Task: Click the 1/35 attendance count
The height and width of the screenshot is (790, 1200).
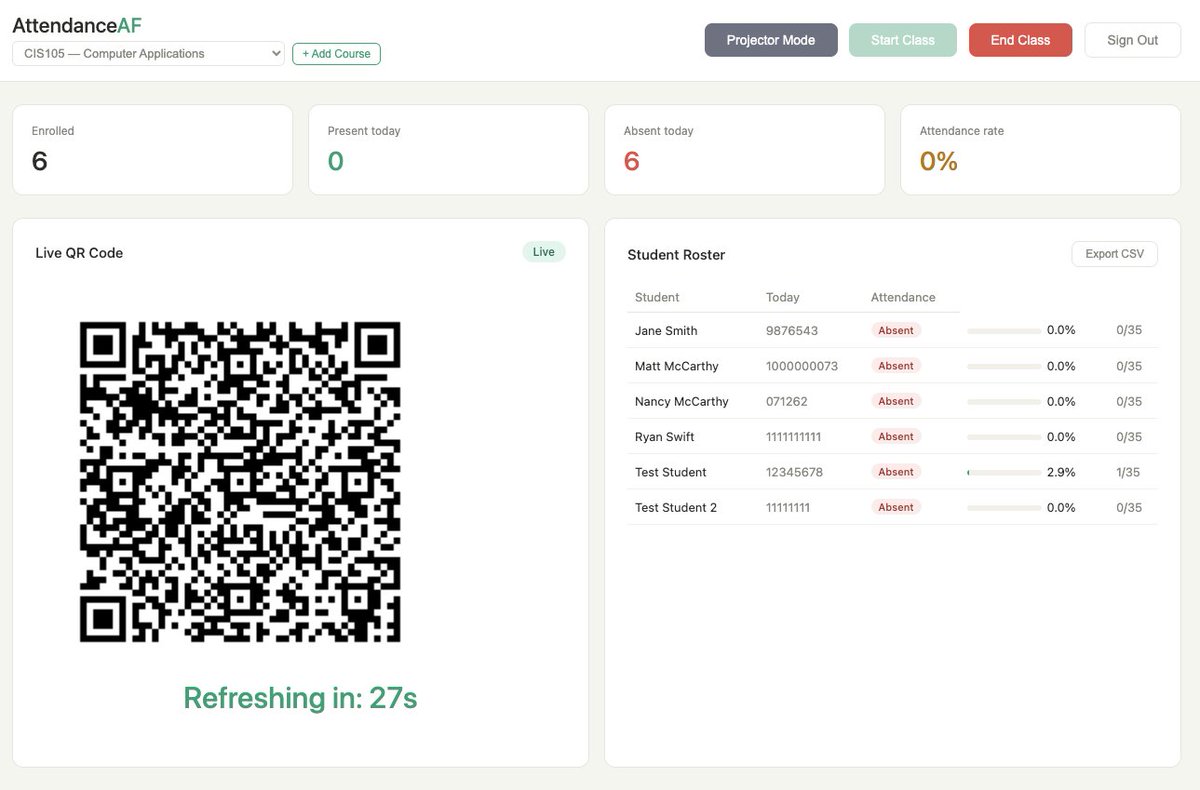Action: (1128, 472)
